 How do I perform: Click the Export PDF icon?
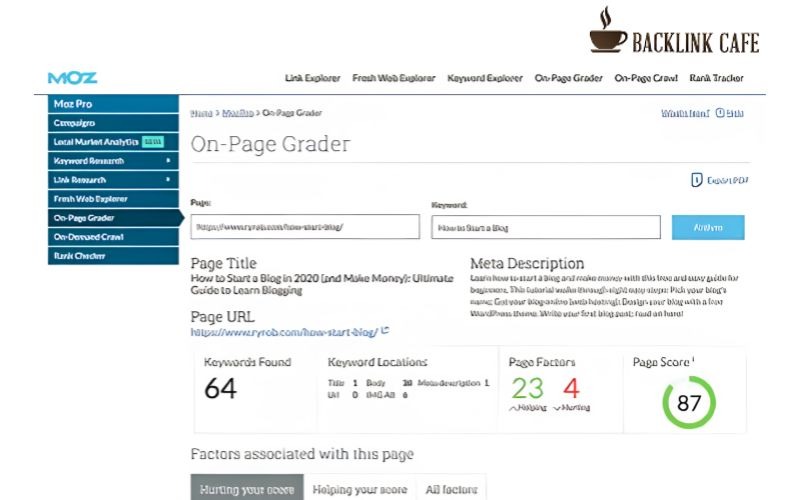696,180
